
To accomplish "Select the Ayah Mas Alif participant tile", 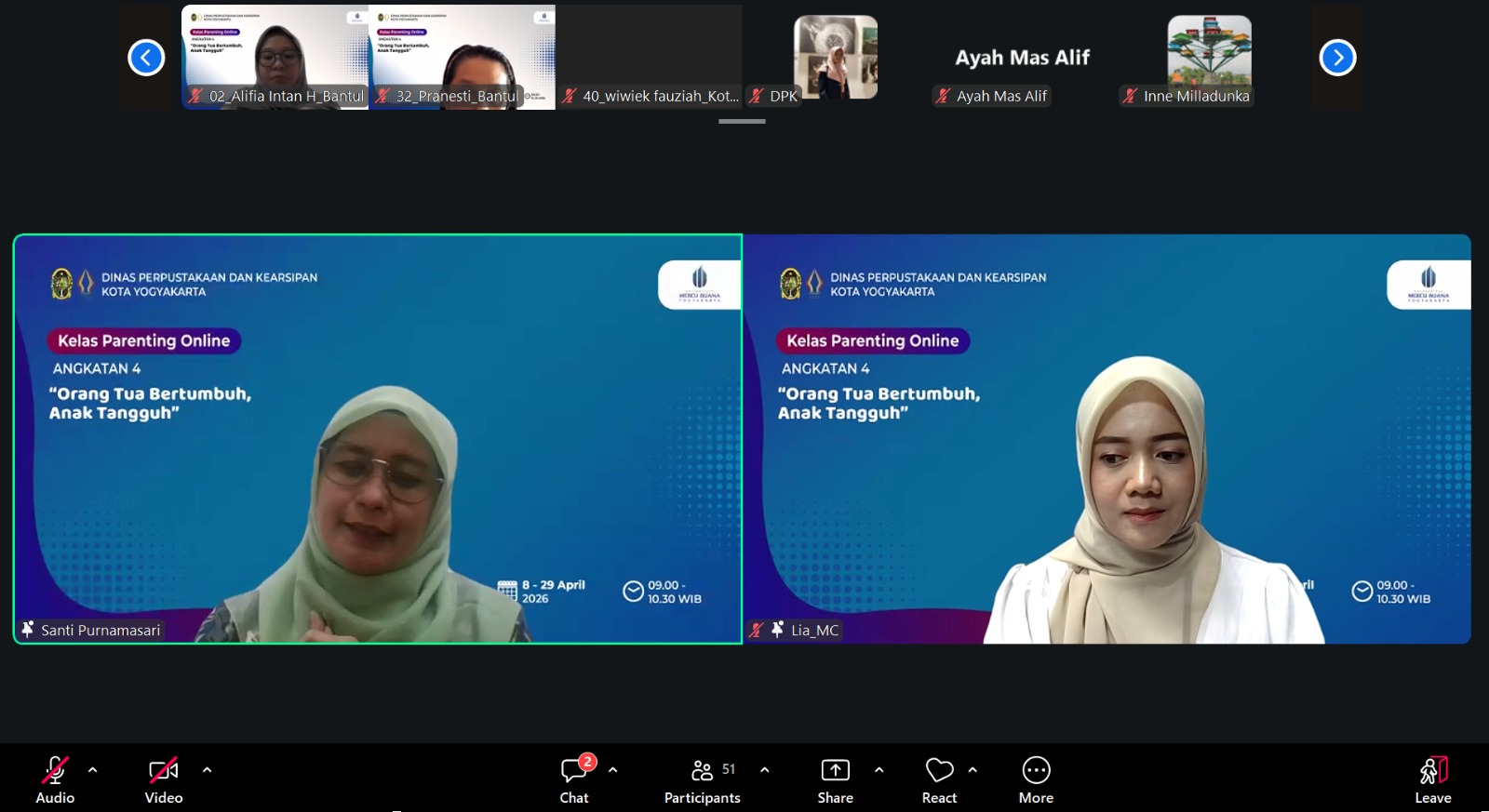I will tap(1022, 58).
